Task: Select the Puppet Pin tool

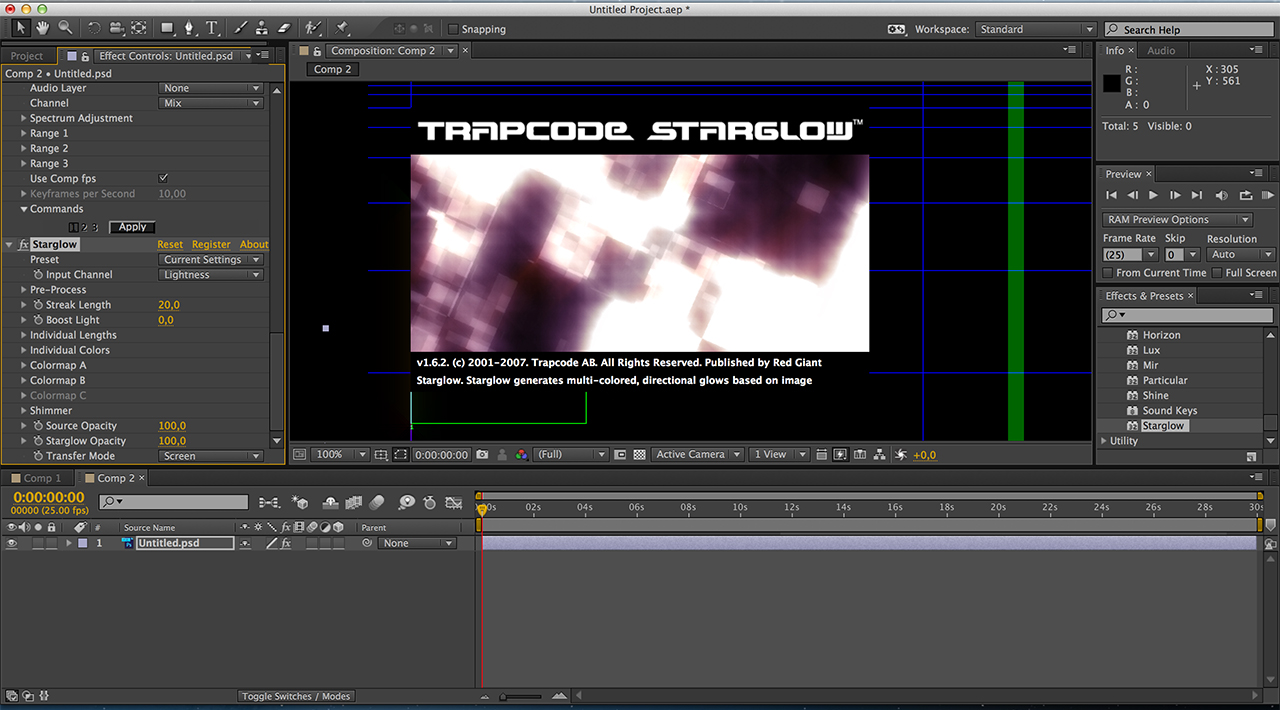Action: pos(342,28)
